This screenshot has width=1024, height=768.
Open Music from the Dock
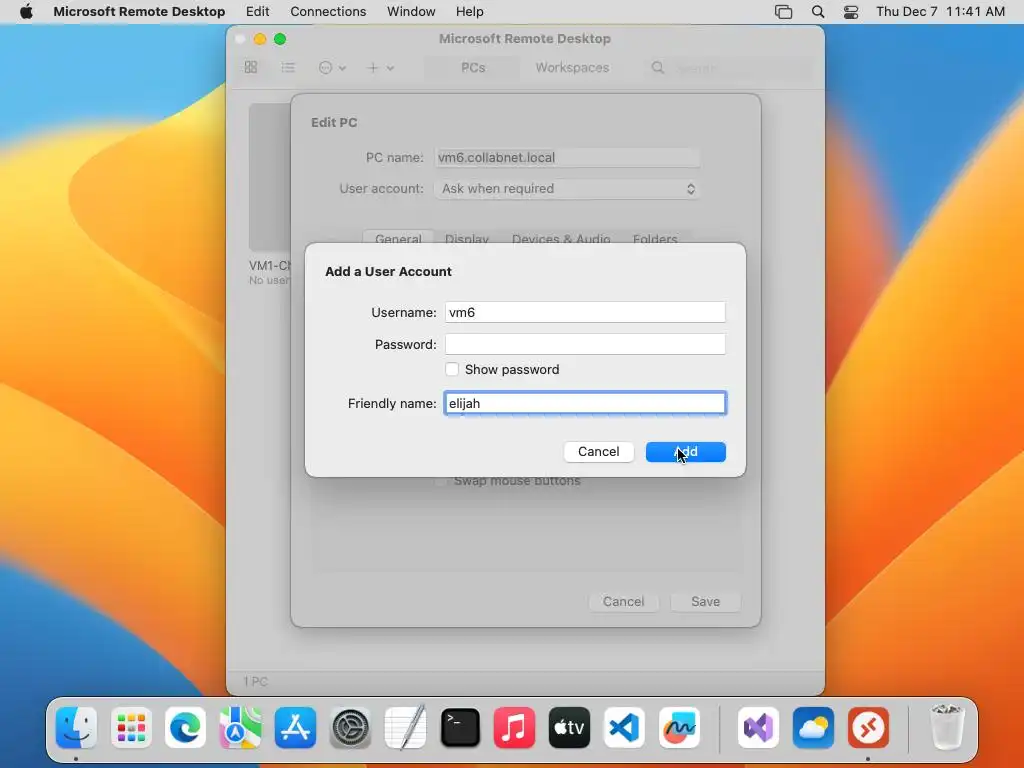click(x=514, y=728)
